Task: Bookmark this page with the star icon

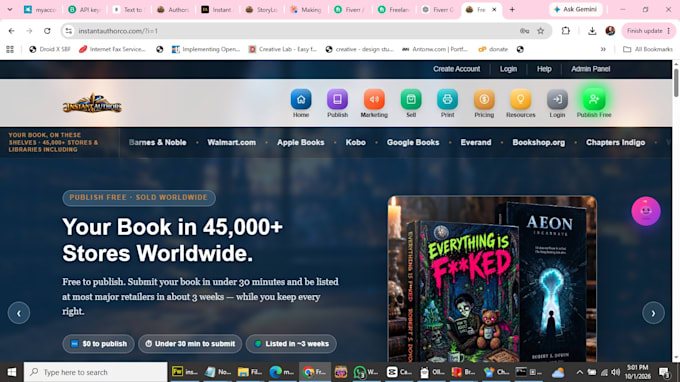Action: [x=540, y=31]
